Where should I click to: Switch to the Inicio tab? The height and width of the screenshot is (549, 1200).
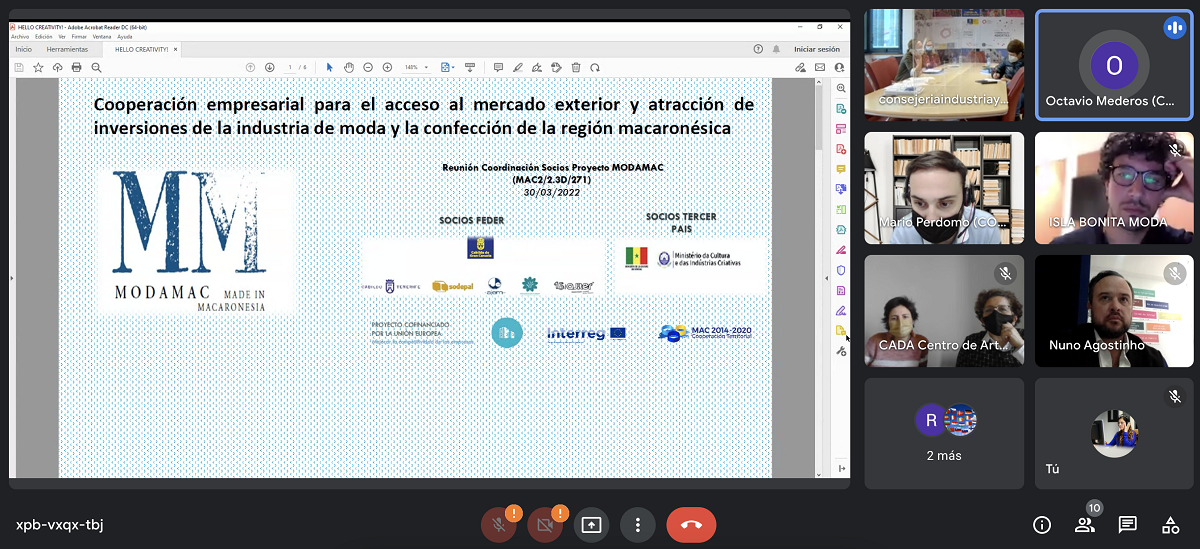(23, 49)
